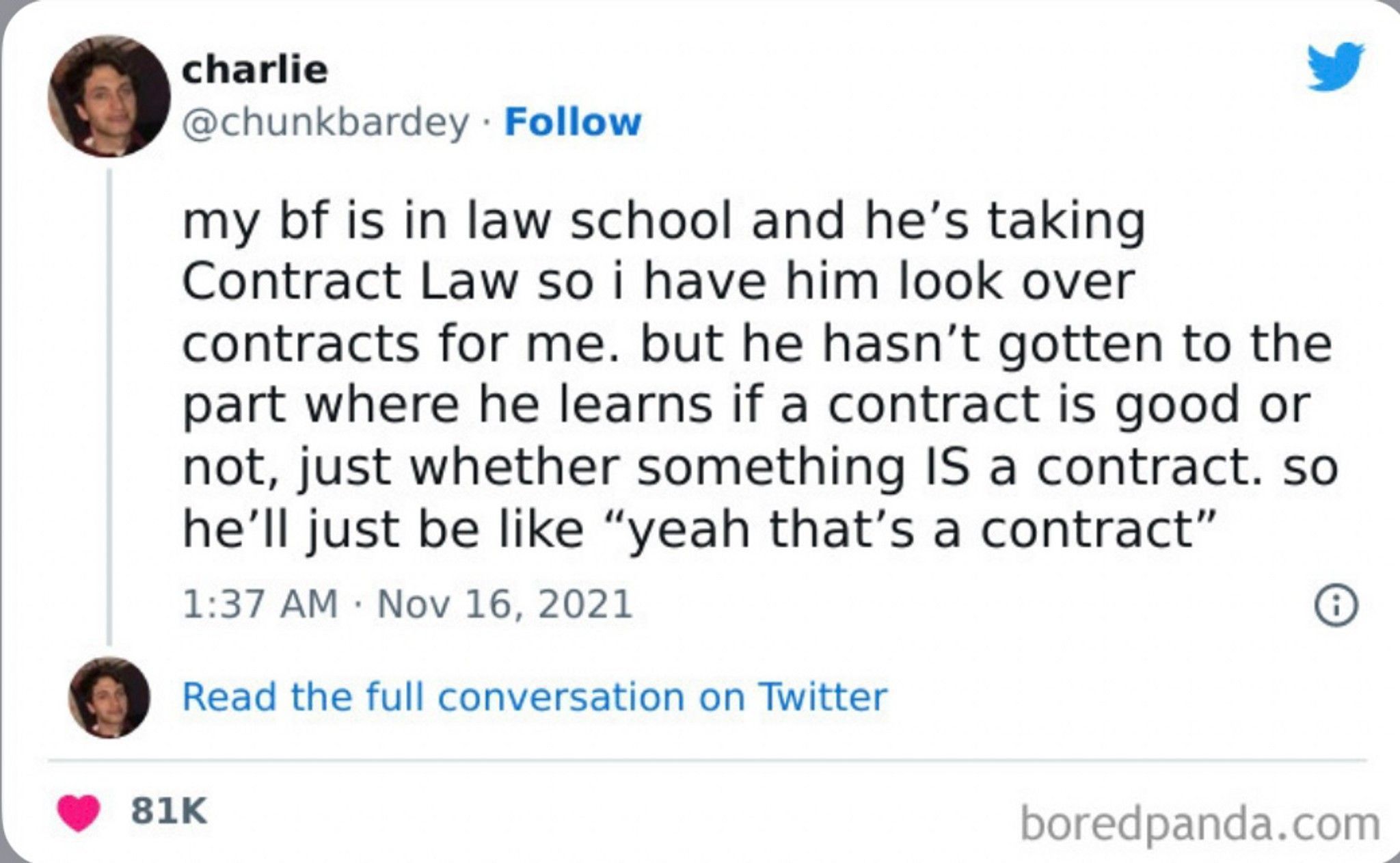The image size is (1400, 863).
Task: Click the capitalized word IS in tweet
Action: point(947,466)
